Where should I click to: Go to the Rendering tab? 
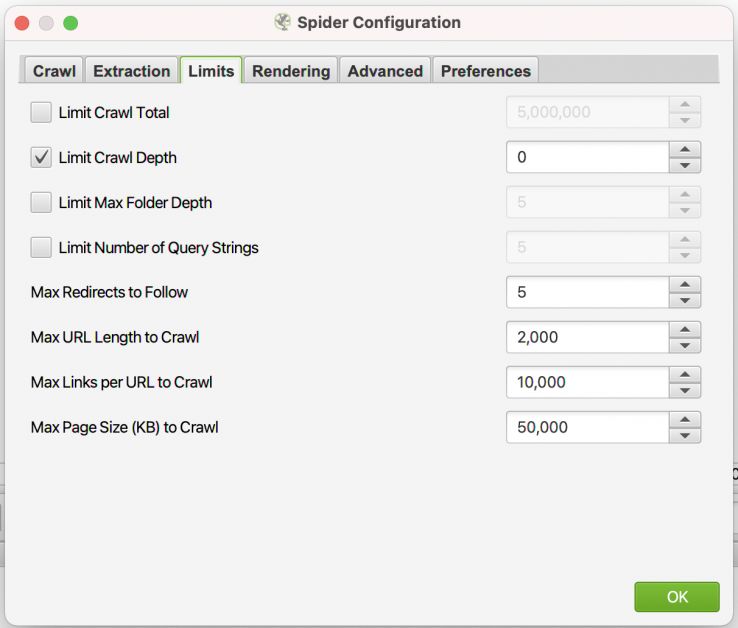[x=291, y=71]
